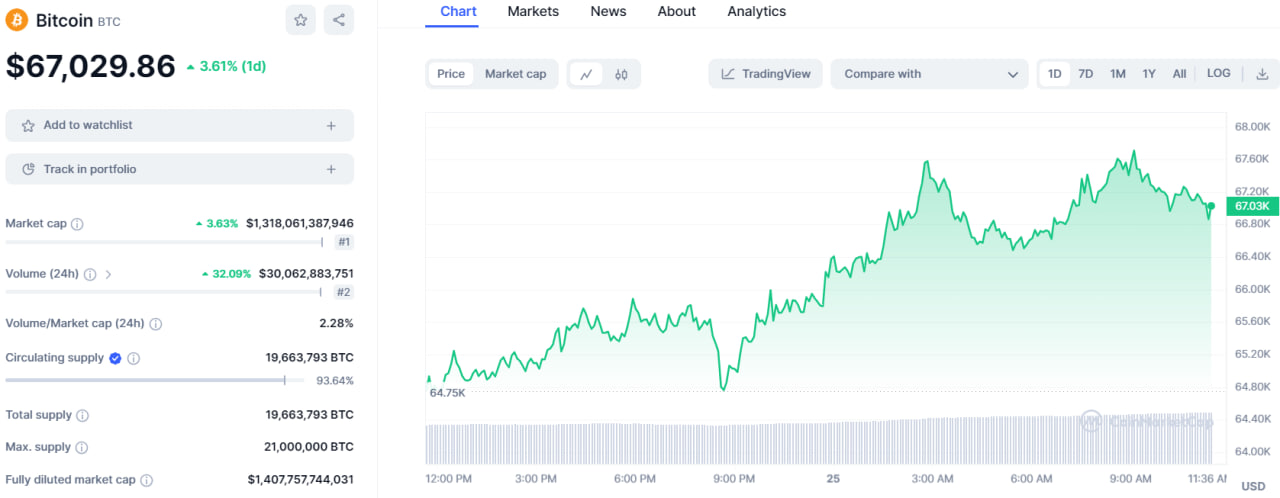The height and width of the screenshot is (498, 1280).
Task: Click plus icon on Track in portfolio
Action: 331,170
